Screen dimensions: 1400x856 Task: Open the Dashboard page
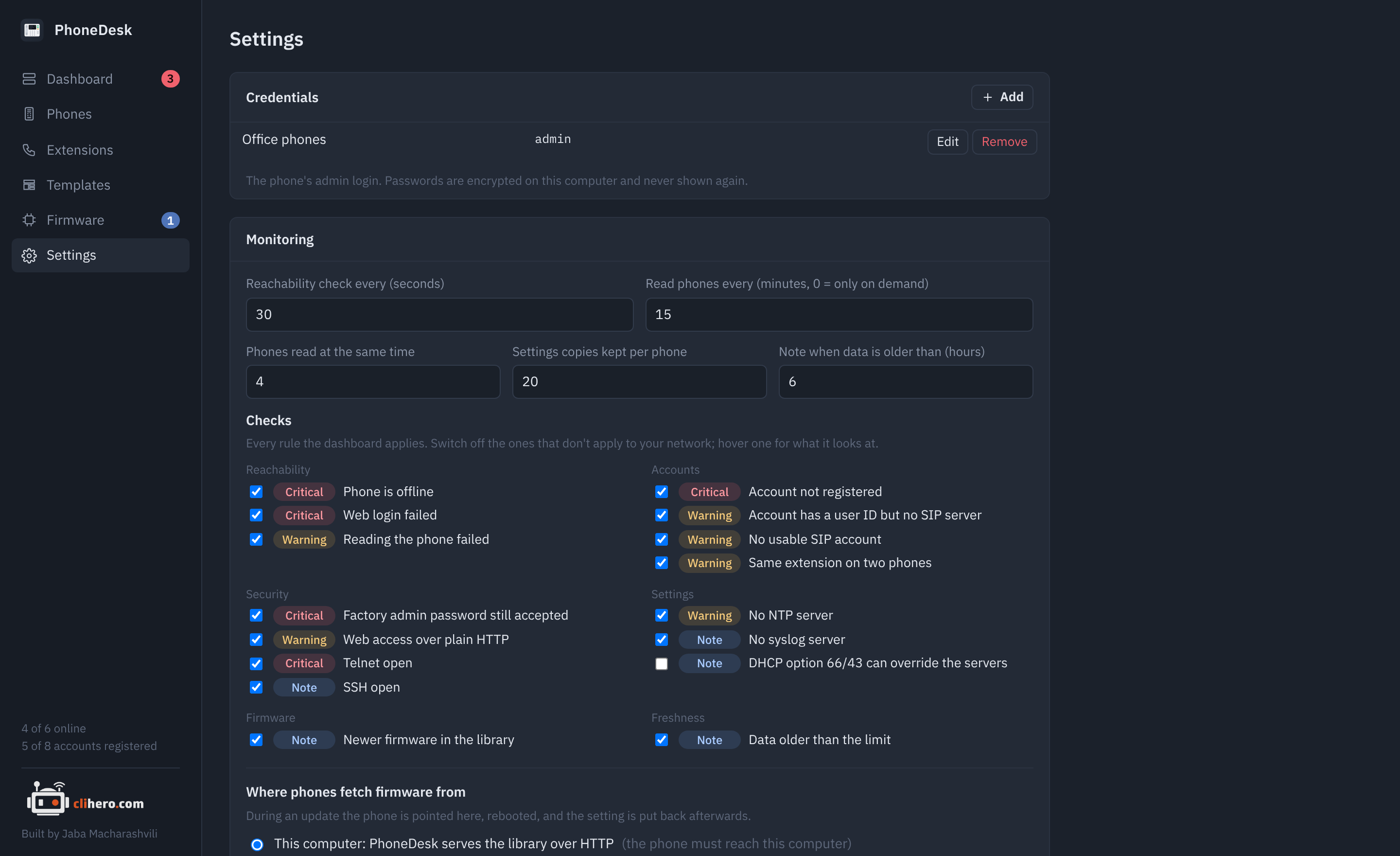[101, 79]
